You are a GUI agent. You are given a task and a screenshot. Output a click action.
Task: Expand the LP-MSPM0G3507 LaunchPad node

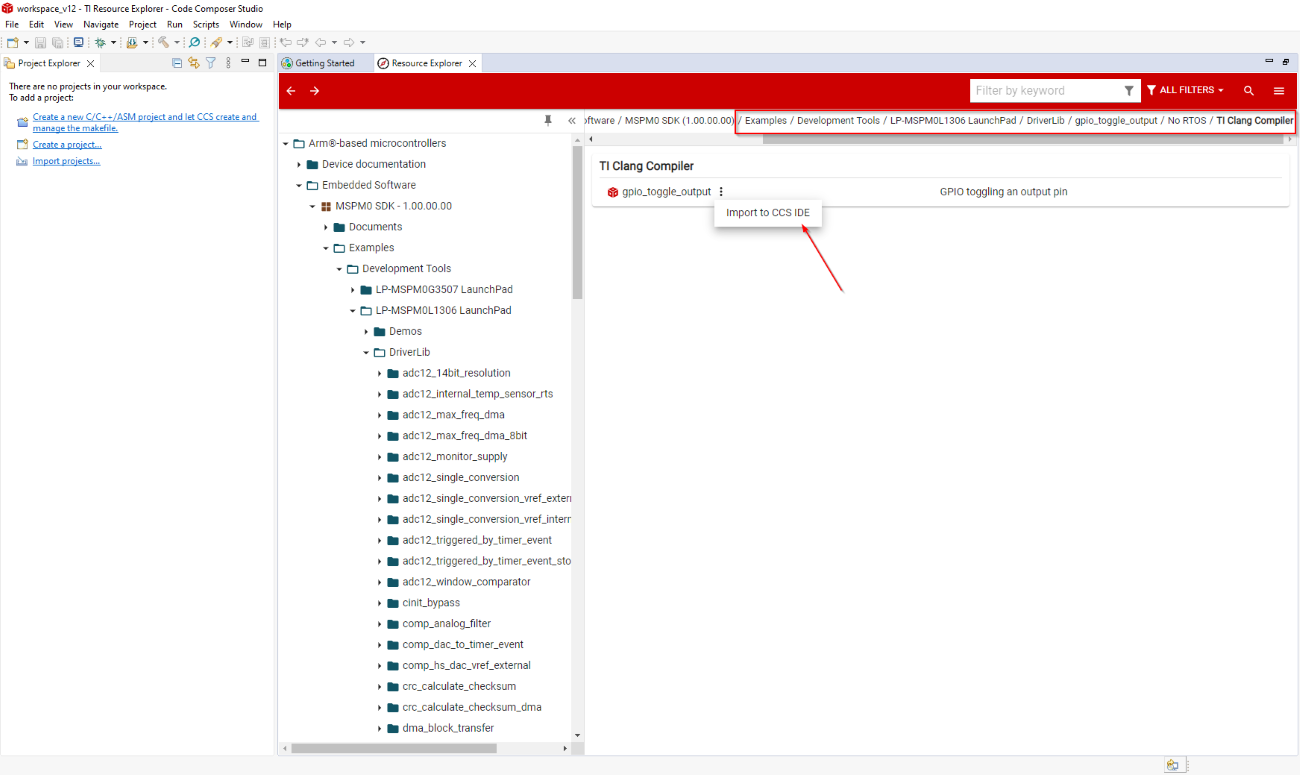[x=353, y=290]
